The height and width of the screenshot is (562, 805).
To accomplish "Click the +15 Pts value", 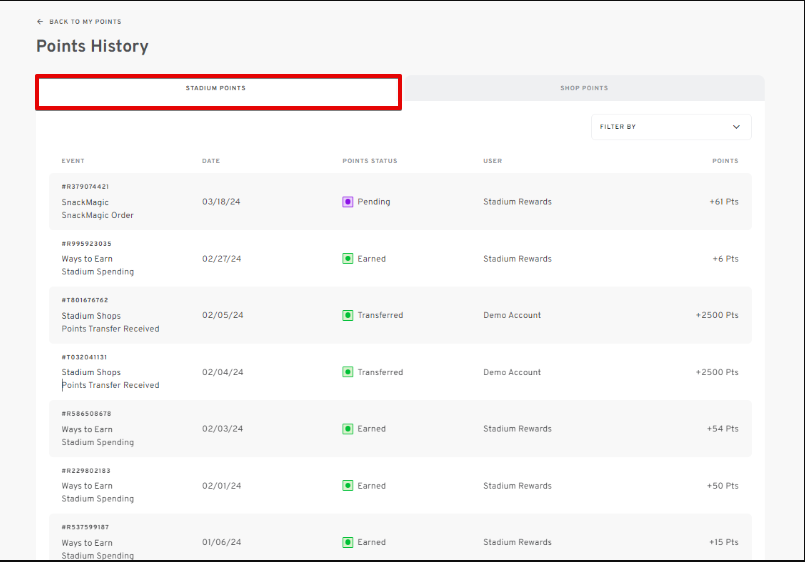I will (x=724, y=542).
